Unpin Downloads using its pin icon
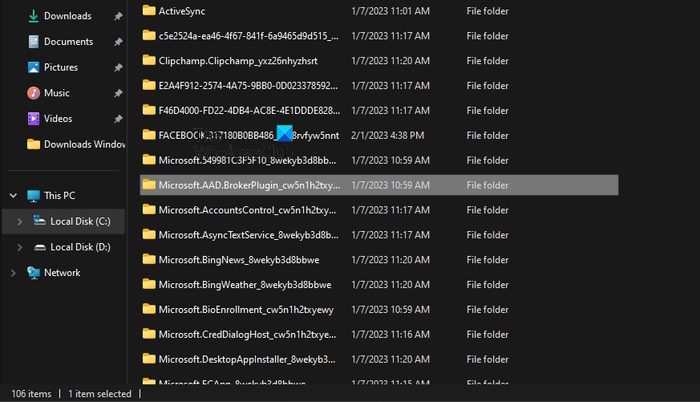Screen dimensions: 700x402 [x=118, y=16]
